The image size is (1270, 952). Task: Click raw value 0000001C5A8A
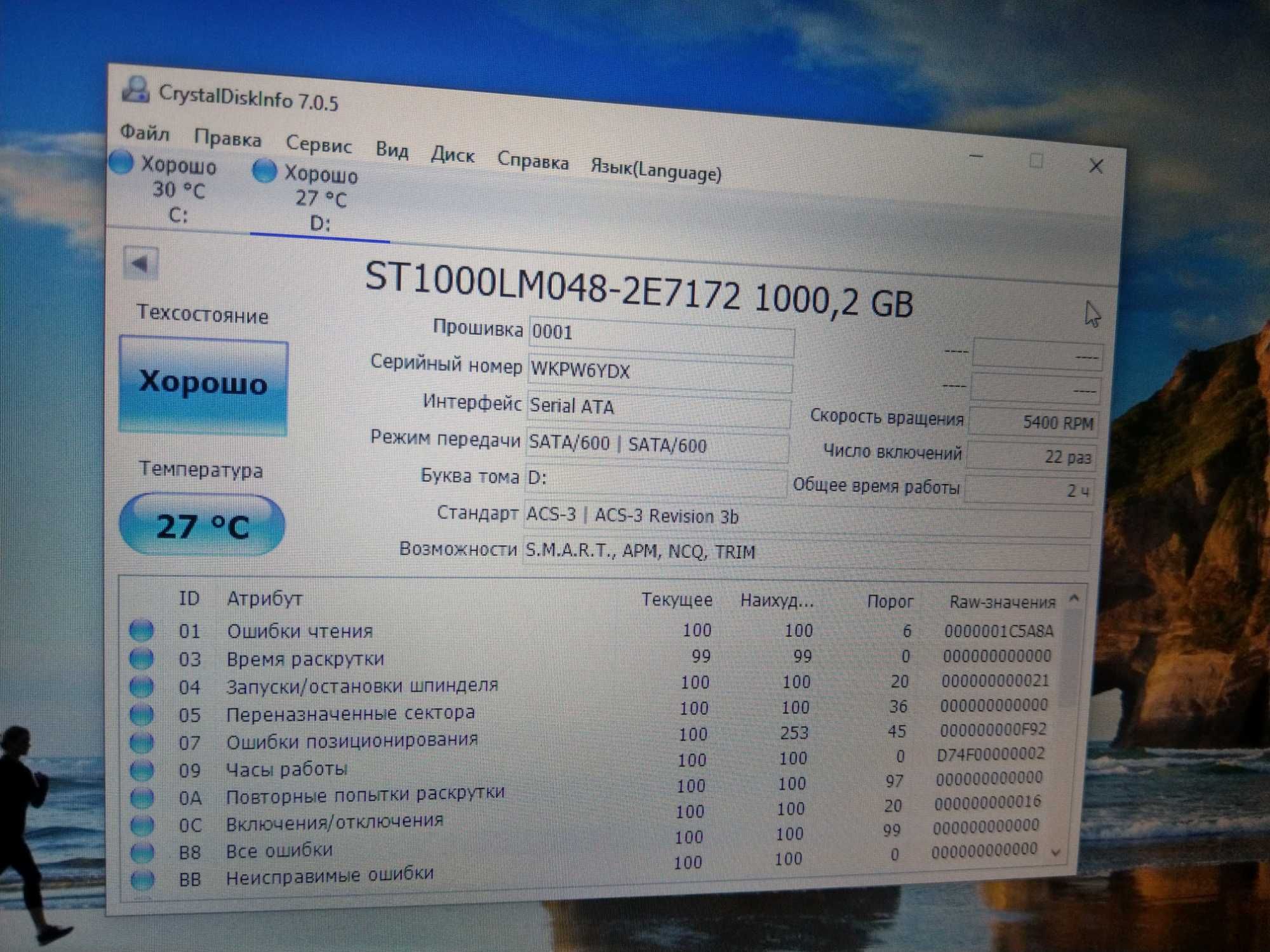coord(999,631)
